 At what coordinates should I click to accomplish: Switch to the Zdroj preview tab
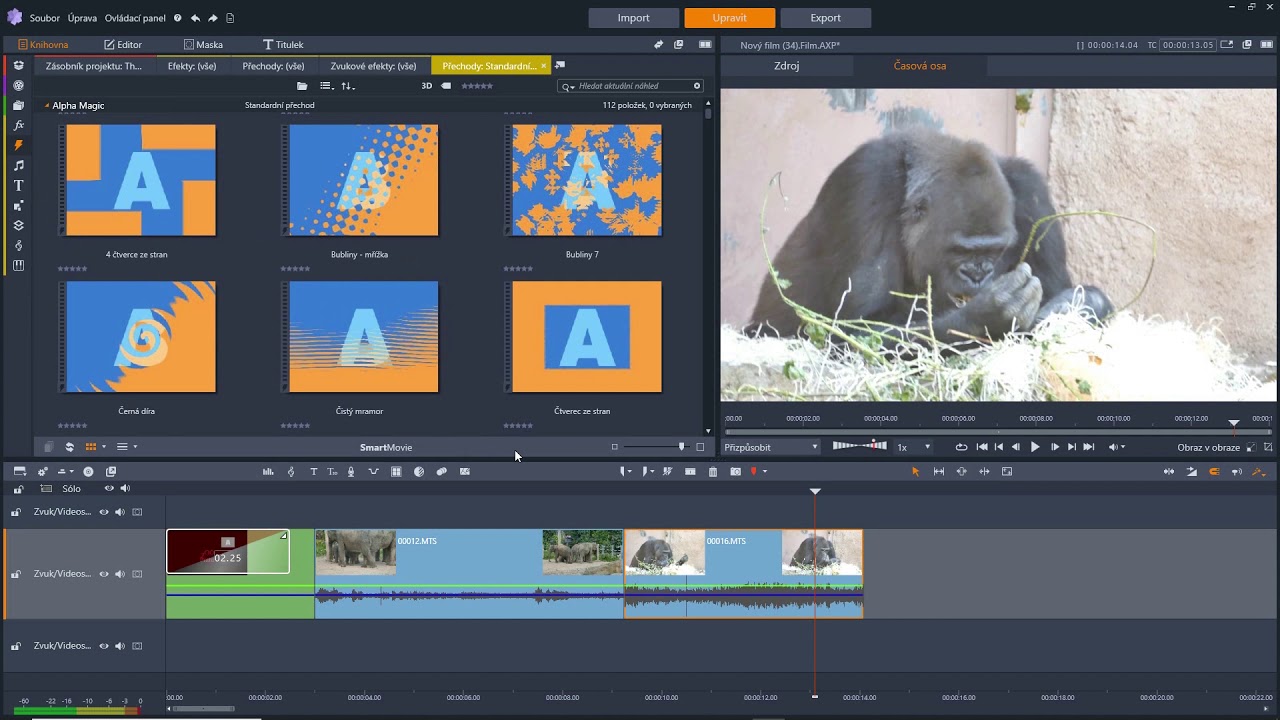click(787, 66)
